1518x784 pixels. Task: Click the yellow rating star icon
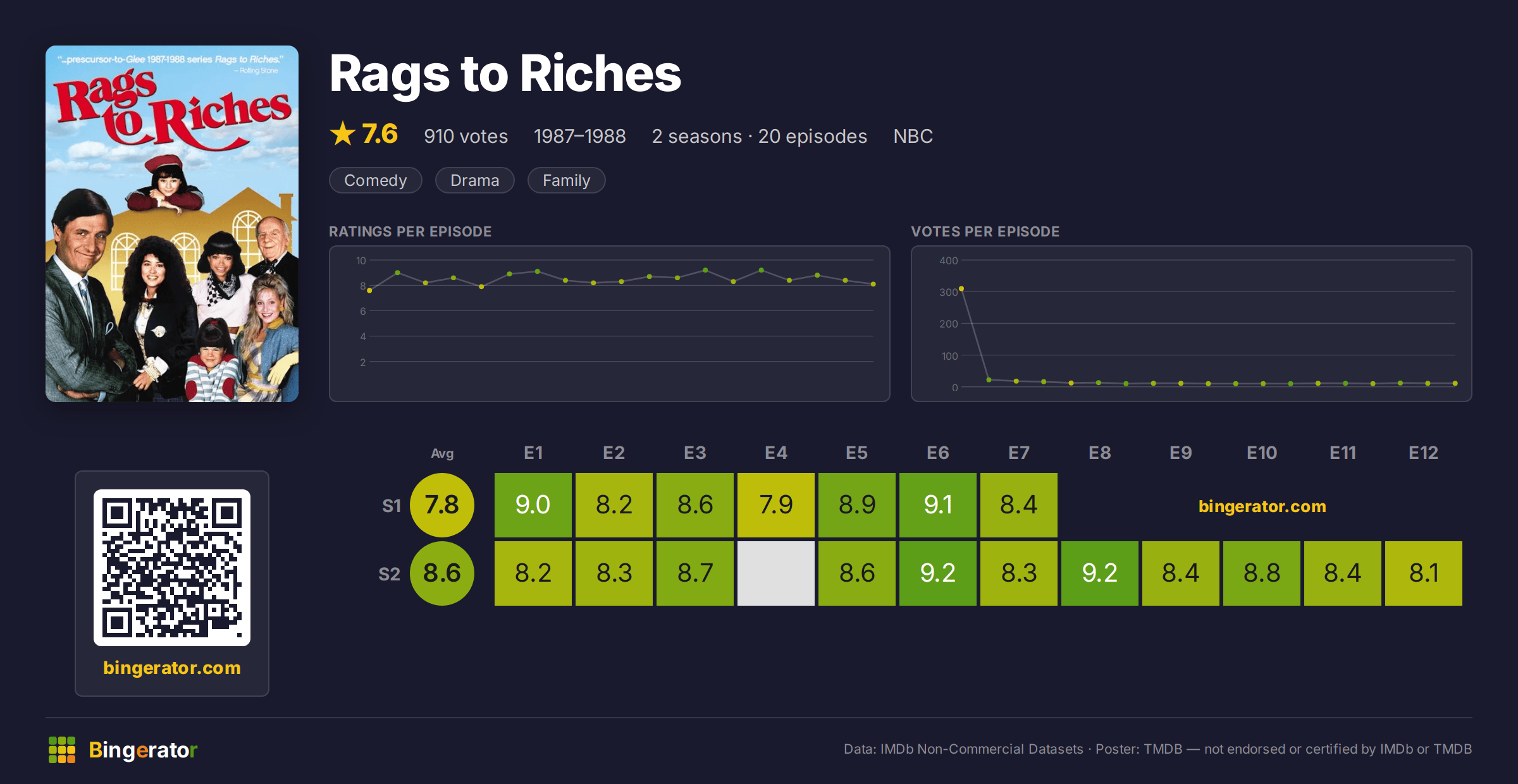[343, 134]
